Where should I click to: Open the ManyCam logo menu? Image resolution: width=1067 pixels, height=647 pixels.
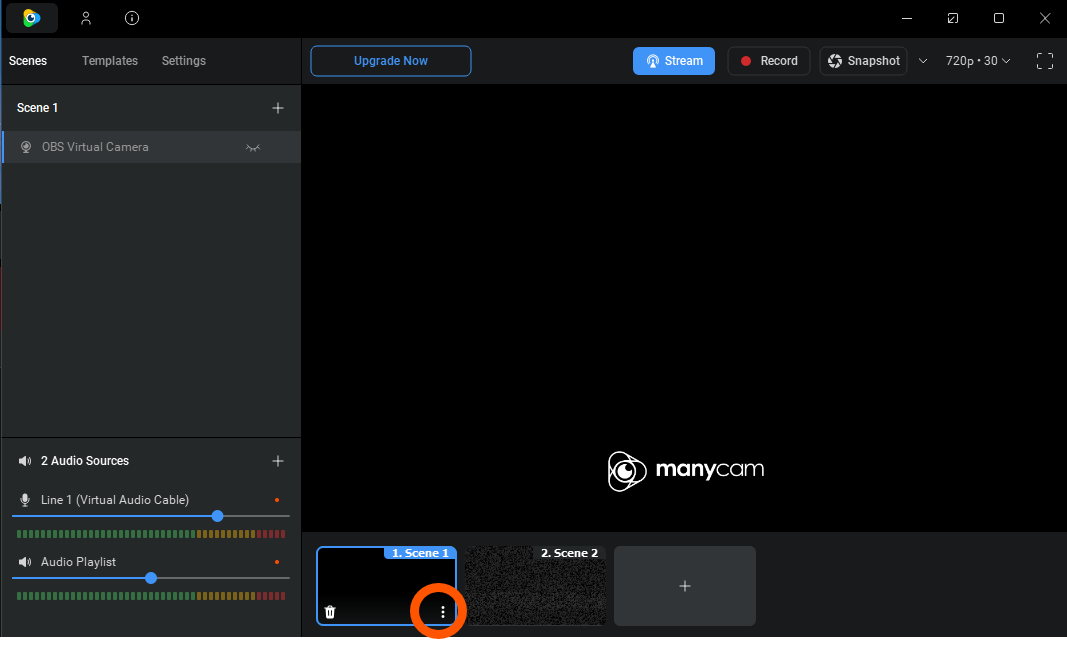pos(31,18)
